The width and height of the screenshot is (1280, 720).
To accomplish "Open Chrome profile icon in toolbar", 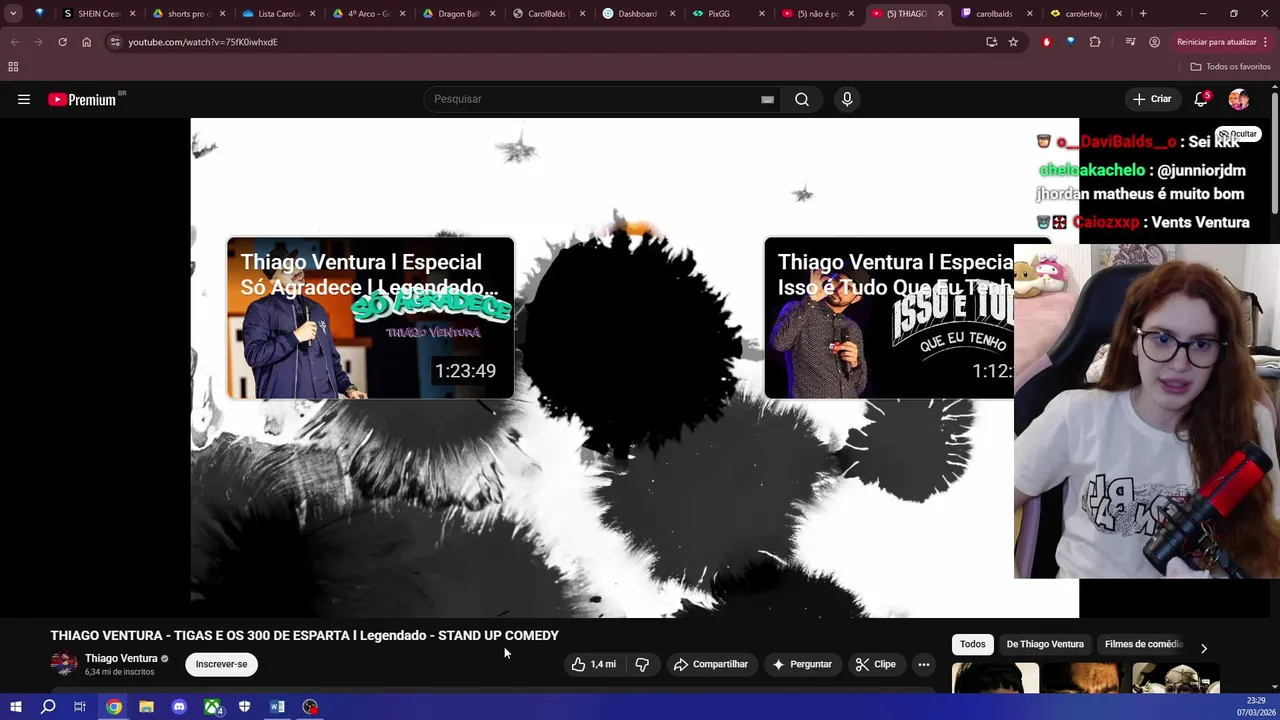I will [1155, 42].
